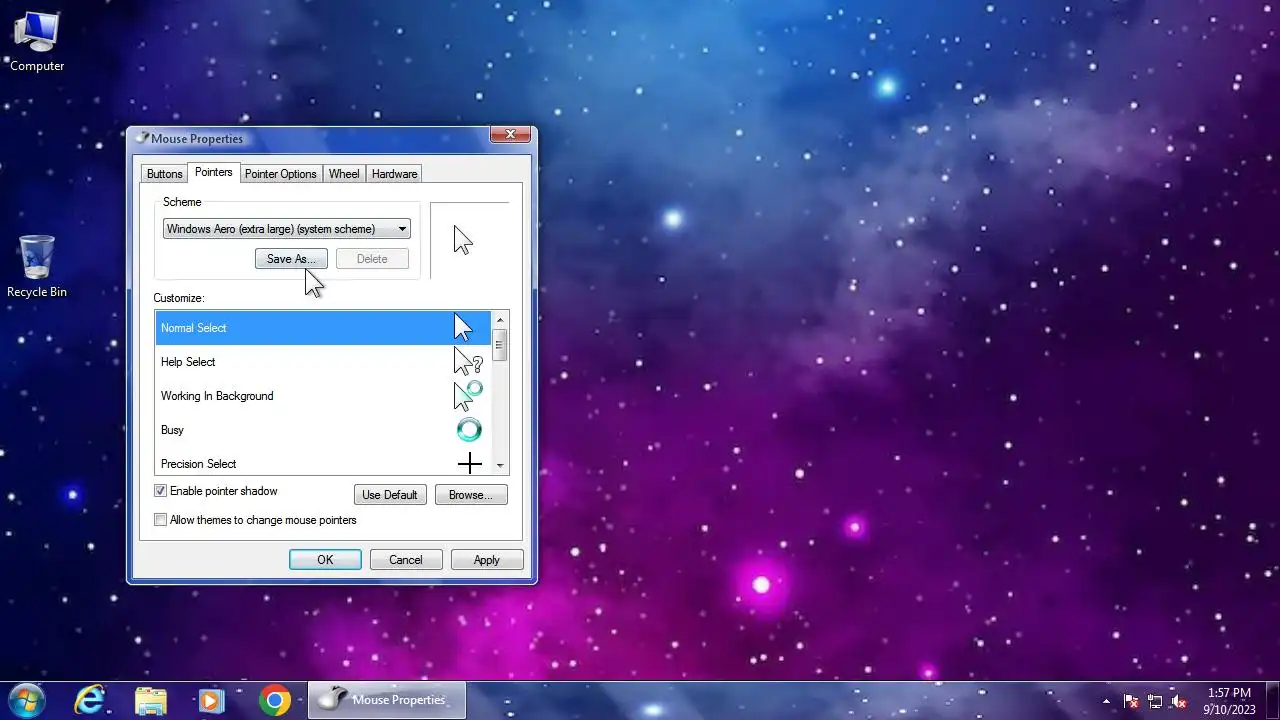Image resolution: width=1280 pixels, height=720 pixels.
Task: Toggle Enable pointer shadow checkbox
Action: [x=160, y=491]
